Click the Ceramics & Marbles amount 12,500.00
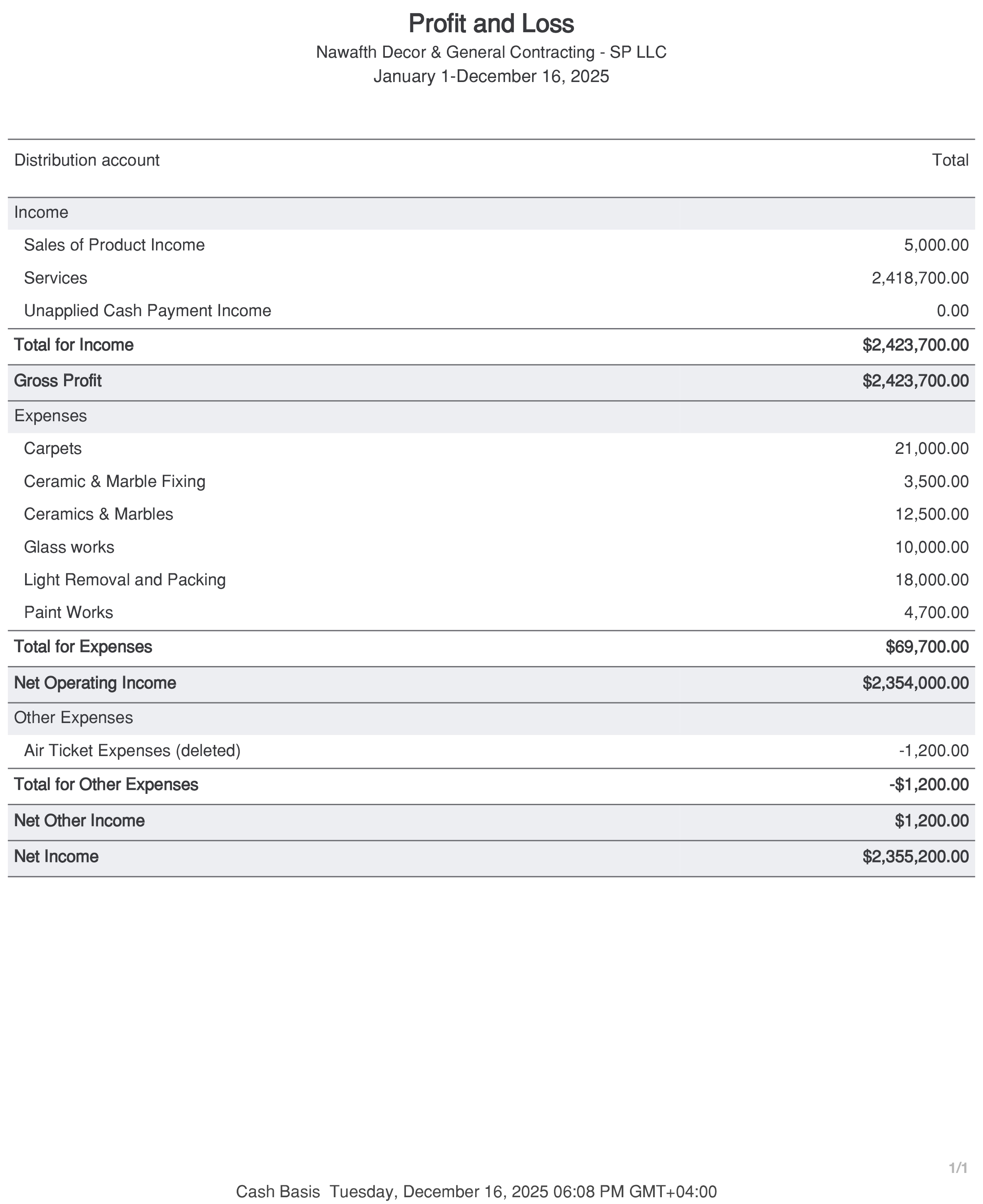Viewport: 983px width, 1204px height. pos(932,514)
